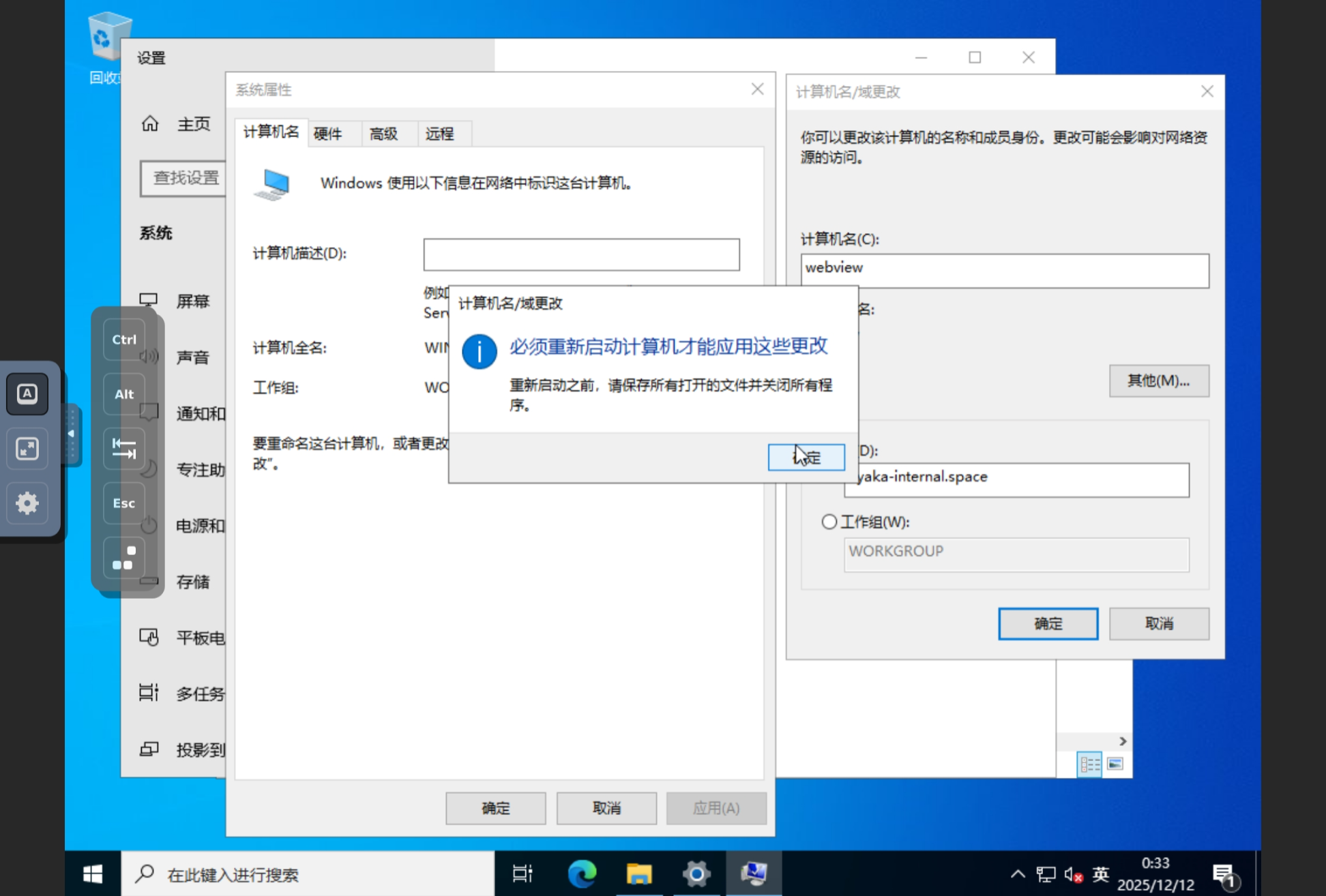Click the Esc key overlay button

tap(124, 503)
